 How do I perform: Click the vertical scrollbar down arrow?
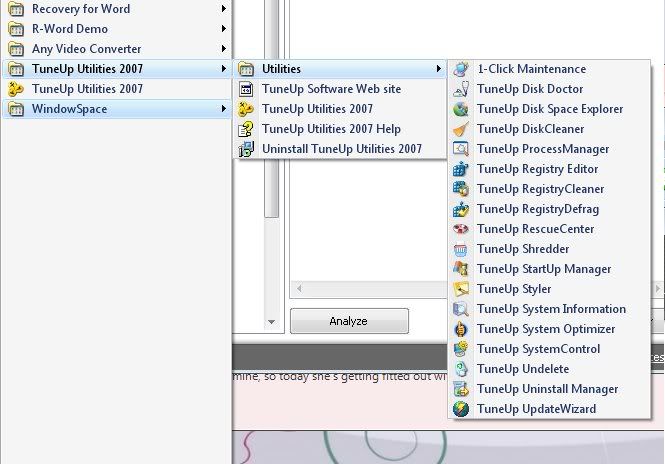(271, 322)
